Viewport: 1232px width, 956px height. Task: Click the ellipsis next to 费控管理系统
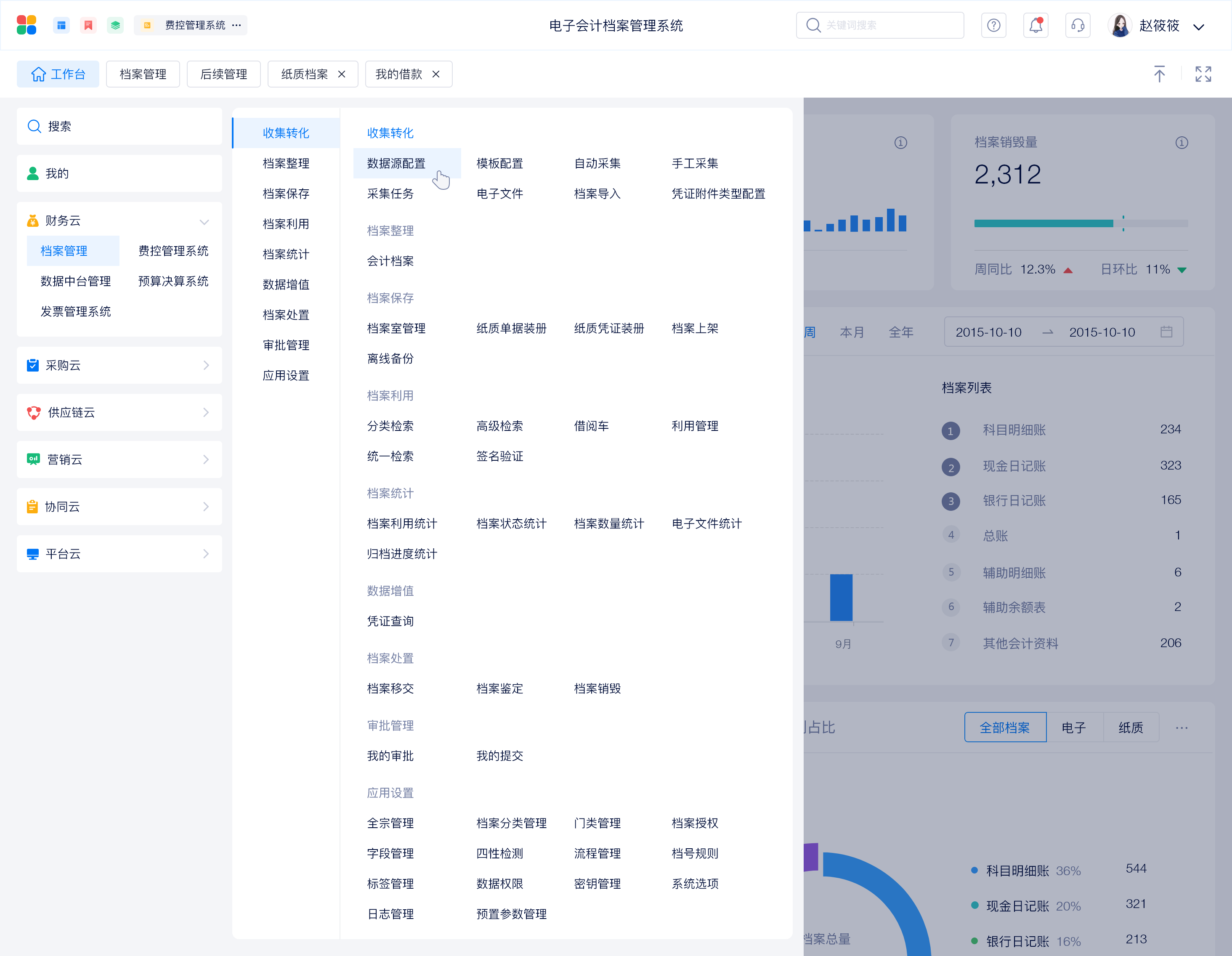coord(236,25)
